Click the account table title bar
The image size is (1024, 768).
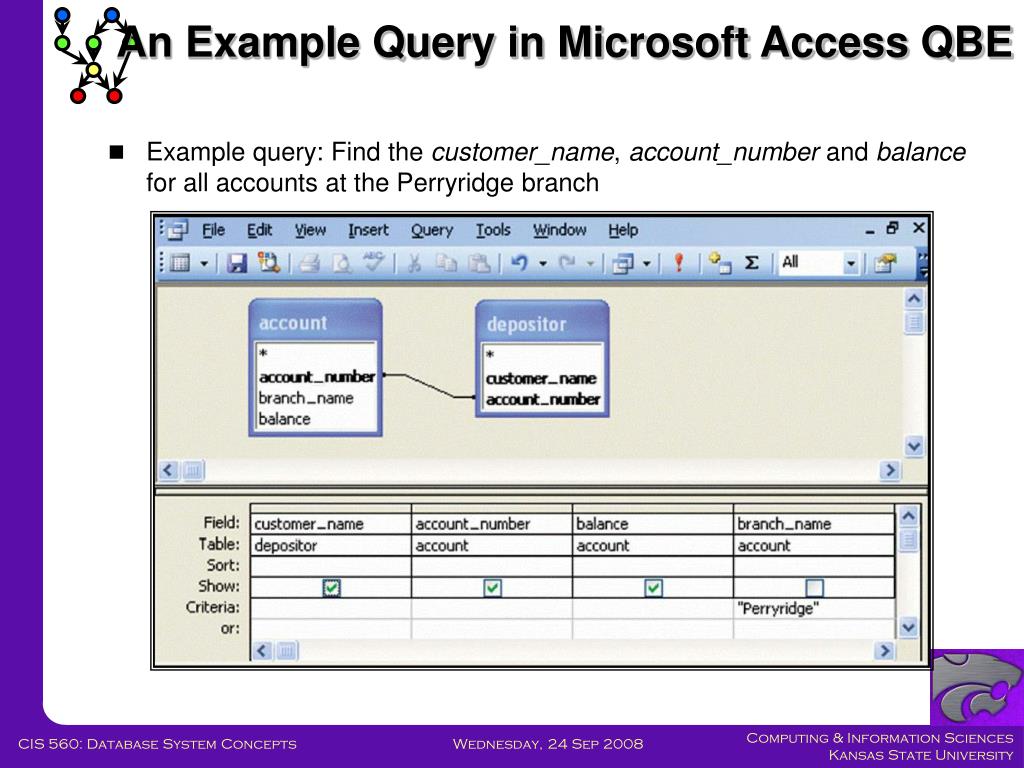(x=315, y=322)
